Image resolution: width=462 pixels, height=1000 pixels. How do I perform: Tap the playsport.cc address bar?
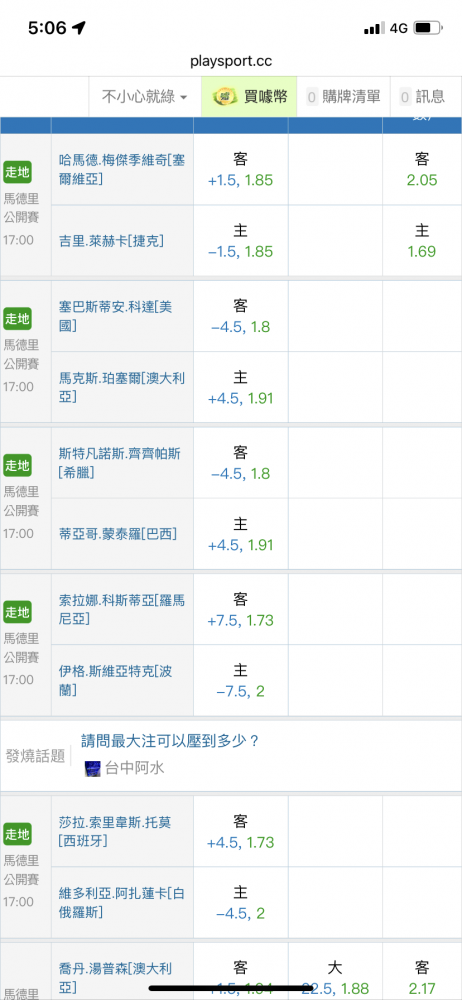231,61
